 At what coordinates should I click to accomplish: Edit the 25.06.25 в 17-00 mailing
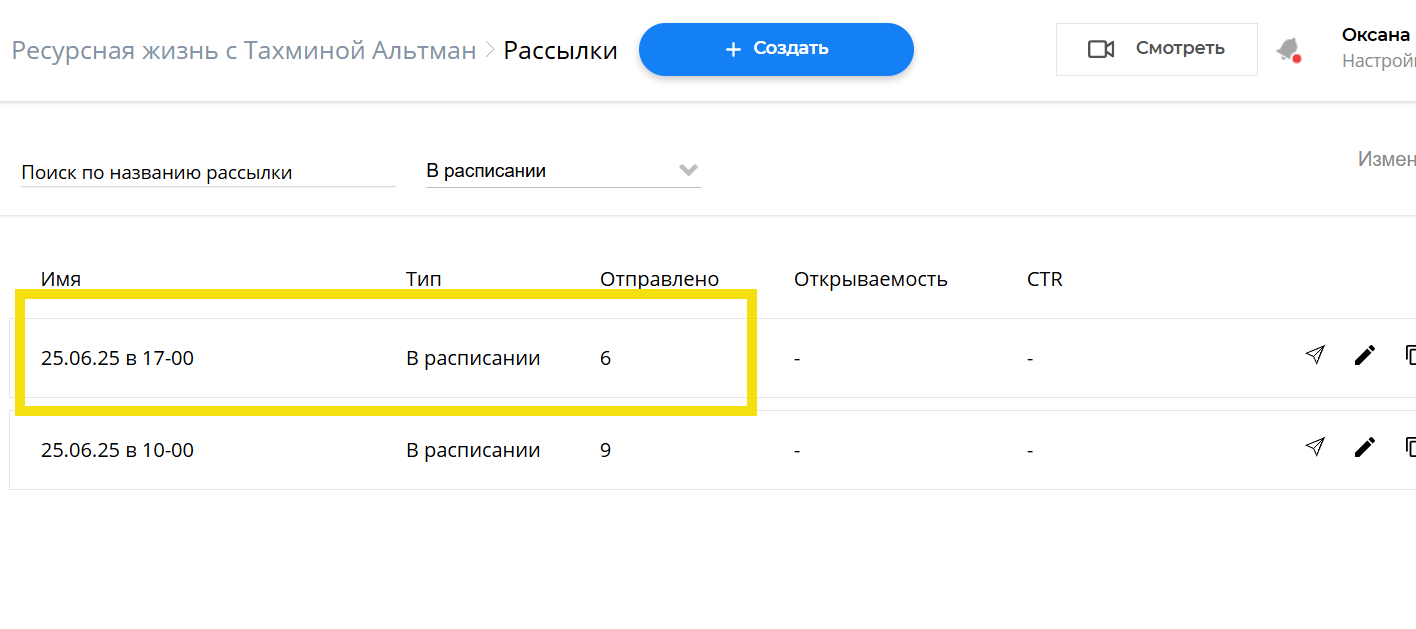1364,355
